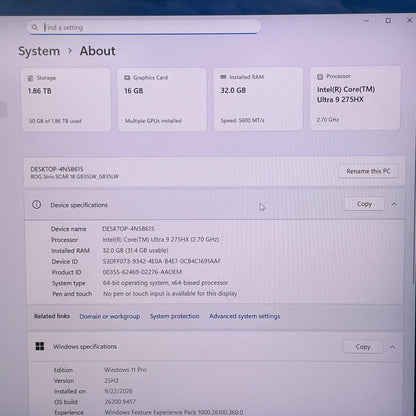
Task: Open the Graphics Card tile
Action: click(x=162, y=99)
